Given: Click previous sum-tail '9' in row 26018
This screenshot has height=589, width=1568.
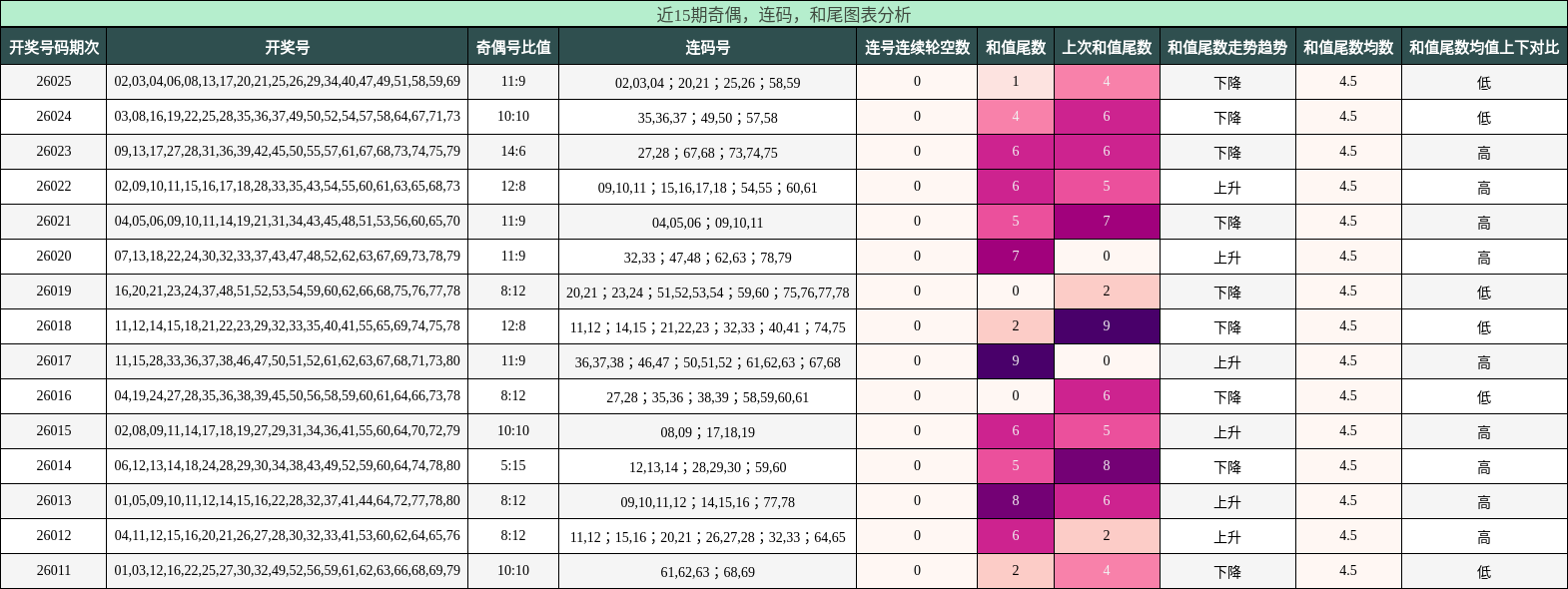Looking at the screenshot, I should point(1107,326).
